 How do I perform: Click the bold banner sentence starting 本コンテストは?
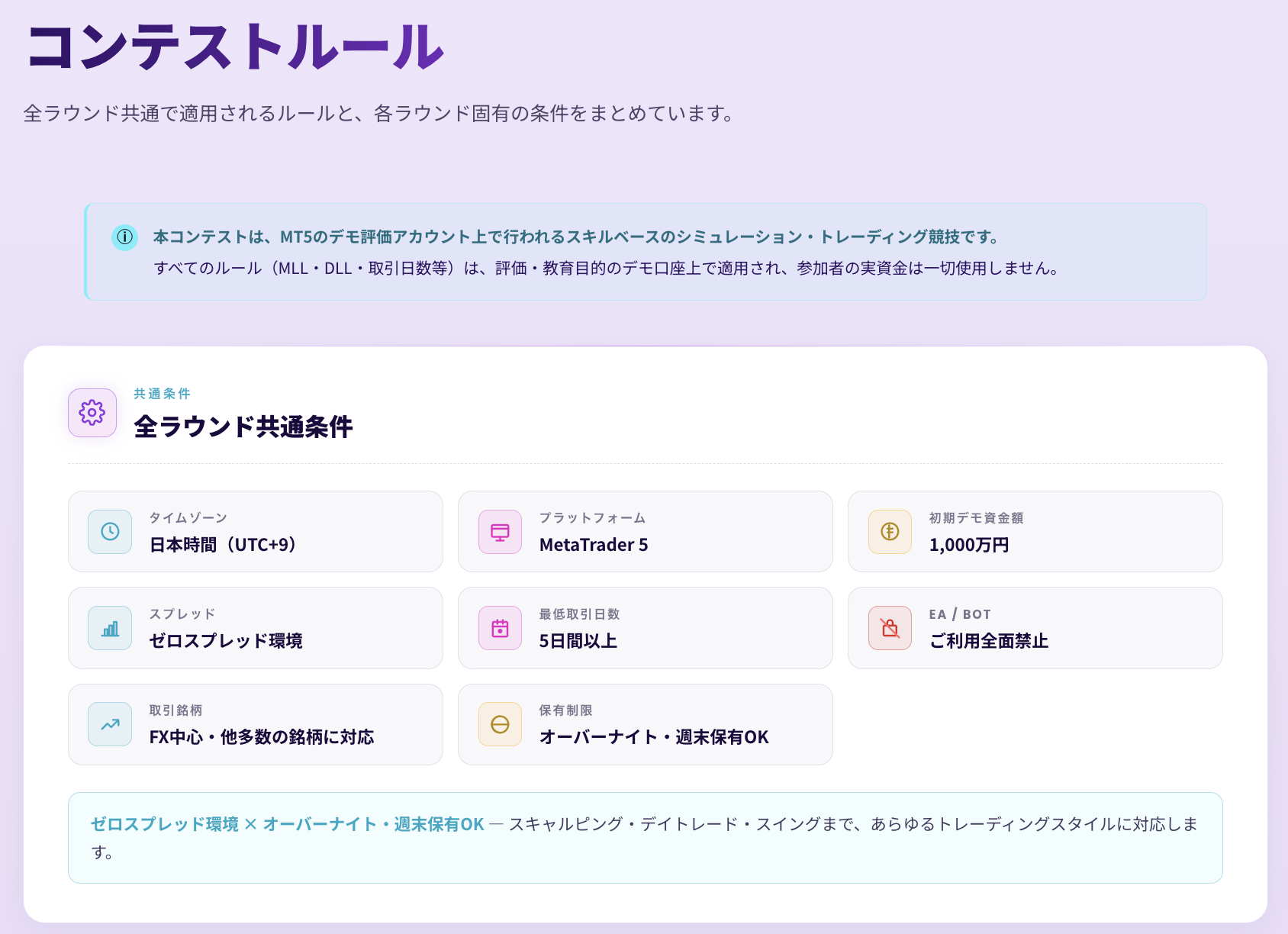point(577,237)
